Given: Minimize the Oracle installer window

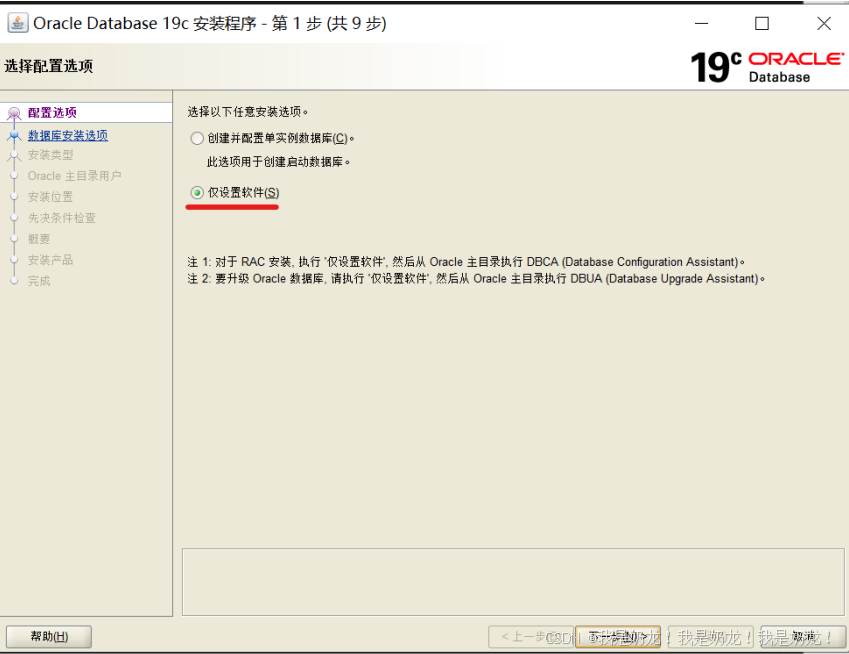Looking at the screenshot, I should [x=702, y=23].
